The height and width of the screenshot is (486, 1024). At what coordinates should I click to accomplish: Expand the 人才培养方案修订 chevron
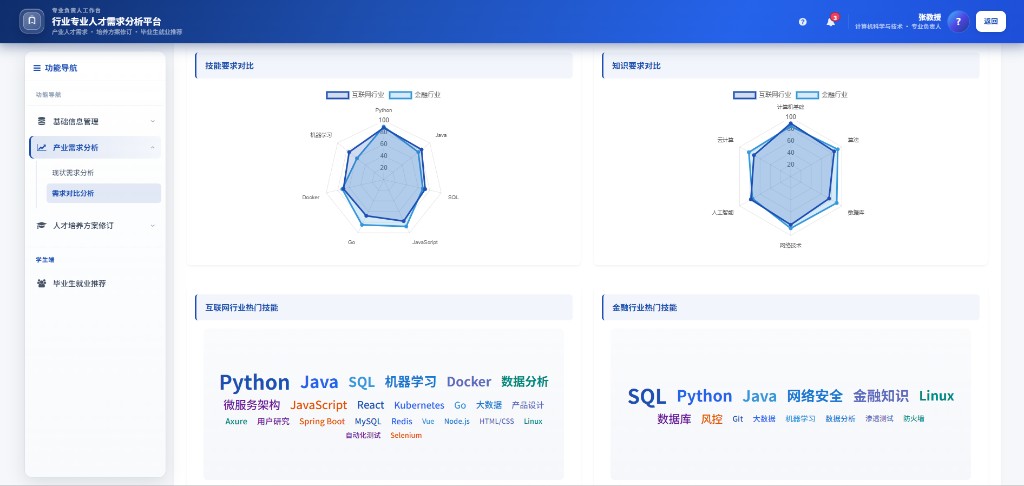[x=152, y=225]
